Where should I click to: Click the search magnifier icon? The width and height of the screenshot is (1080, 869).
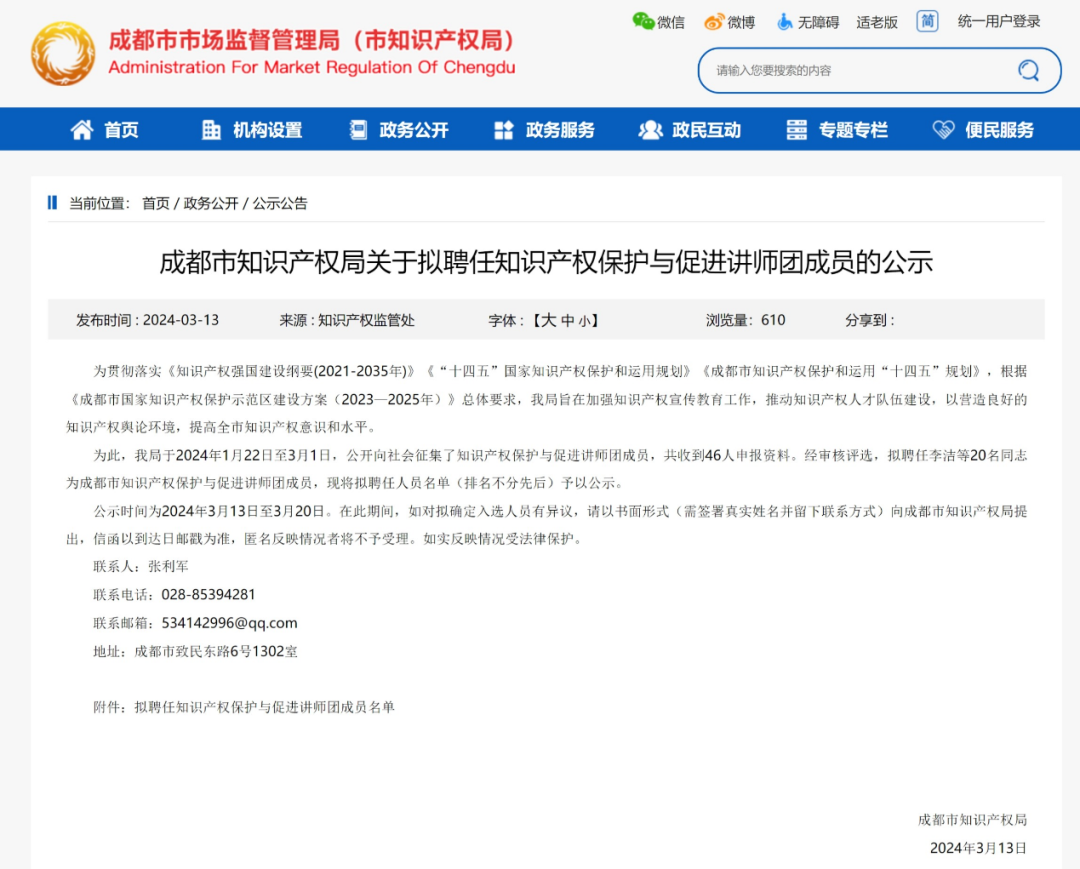(1028, 70)
